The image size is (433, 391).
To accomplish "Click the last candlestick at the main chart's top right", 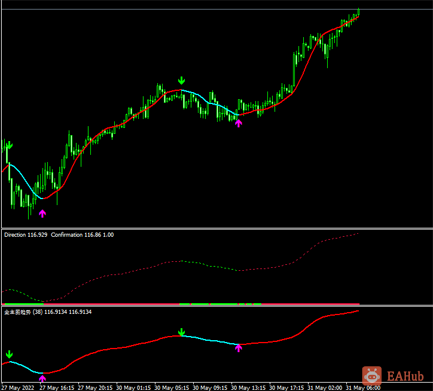I will 359,12.
